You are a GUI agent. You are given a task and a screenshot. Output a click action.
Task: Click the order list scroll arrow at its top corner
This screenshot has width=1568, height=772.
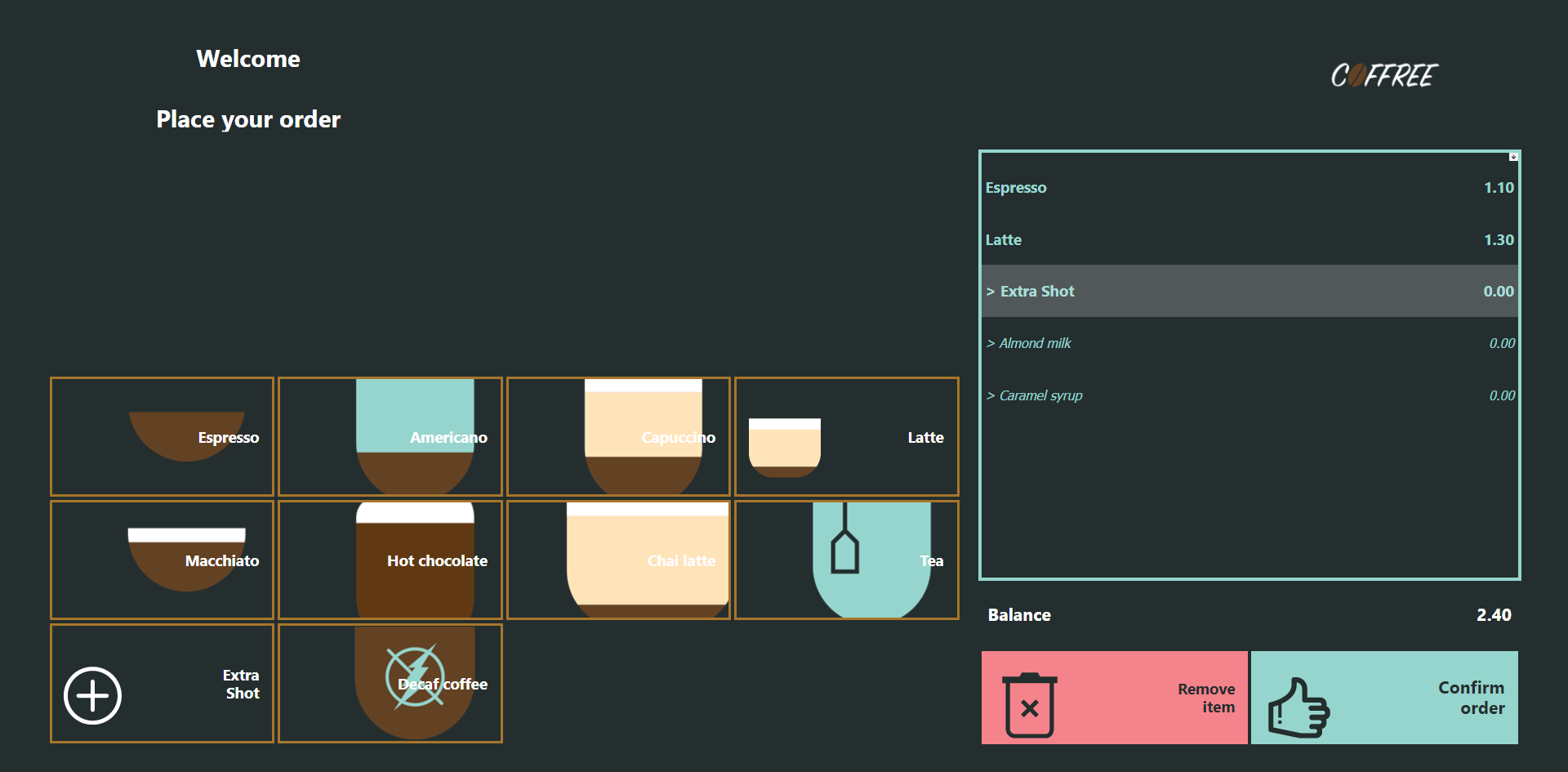coord(1513,157)
